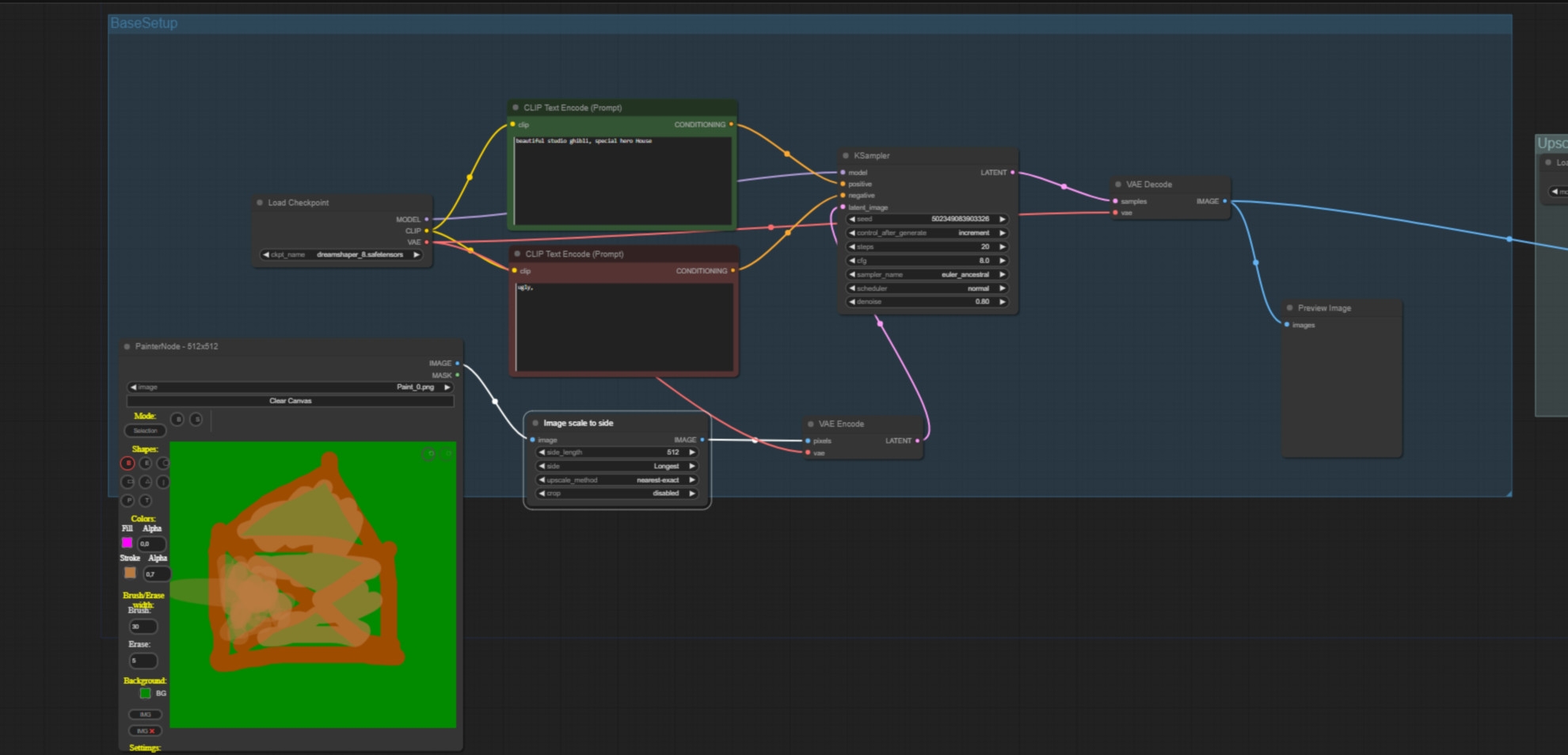This screenshot has width=1568, height=755.
Task: Collapse the KSampler node via its title dot
Action: coord(846,156)
